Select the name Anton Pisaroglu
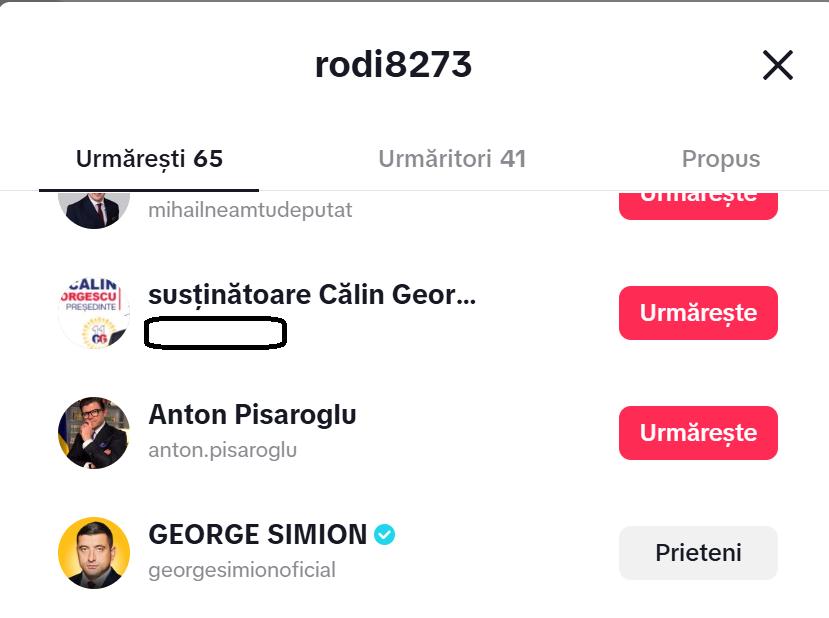The height and width of the screenshot is (618, 829). 252,413
